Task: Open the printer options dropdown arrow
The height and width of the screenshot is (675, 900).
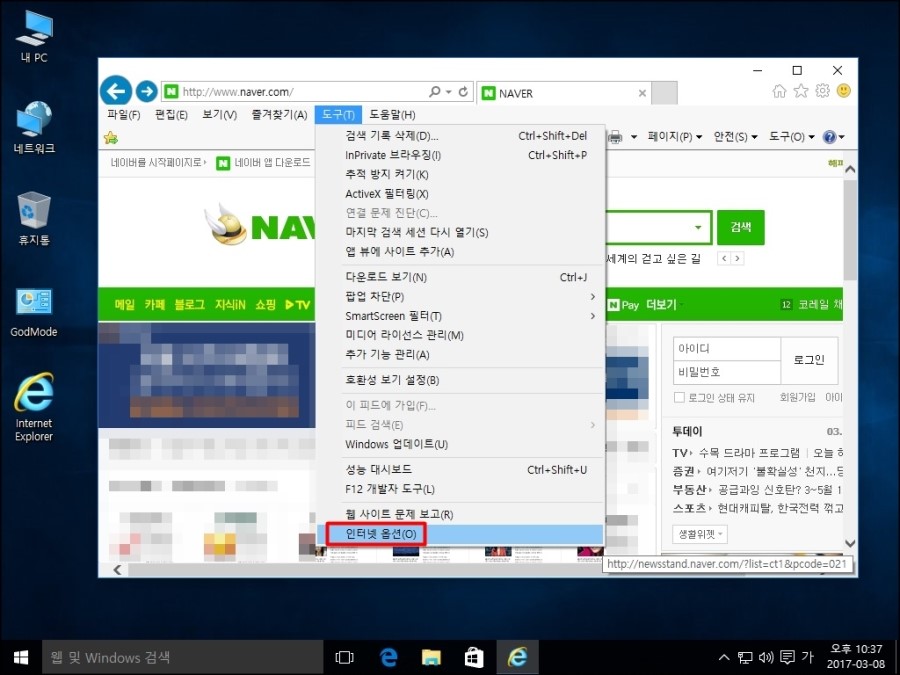Action: point(634,137)
